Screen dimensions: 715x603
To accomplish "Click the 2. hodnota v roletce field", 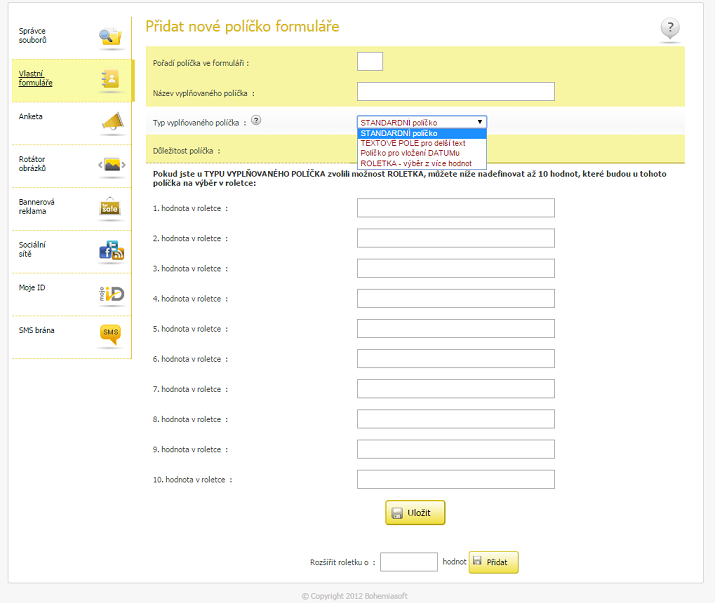I will 456,238.
